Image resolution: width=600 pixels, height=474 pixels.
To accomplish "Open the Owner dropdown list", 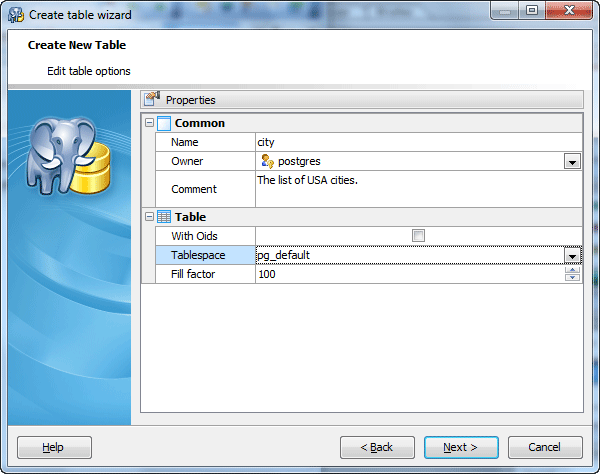I will (x=572, y=161).
